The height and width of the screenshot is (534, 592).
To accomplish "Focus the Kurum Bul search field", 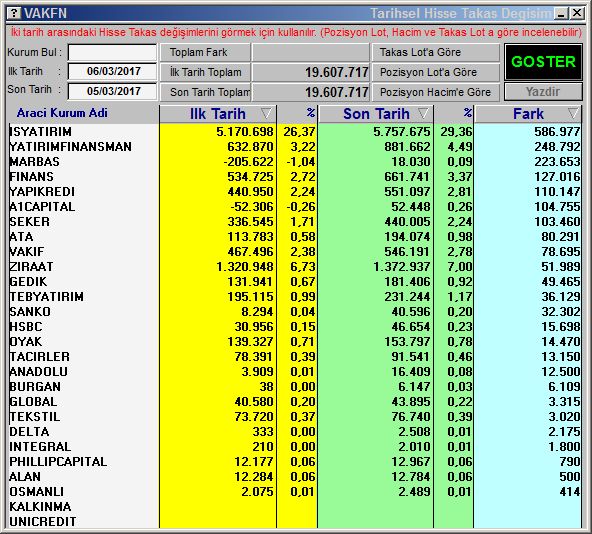I will (112, 52).
